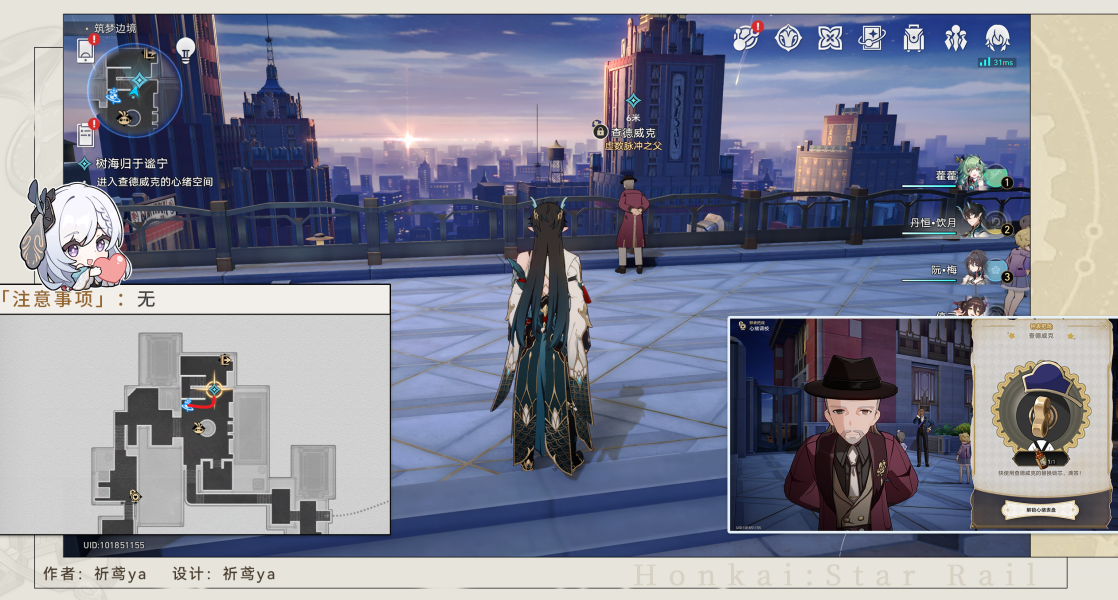The image size is (1118, 600).
Task: Select the blue hat piece on the dial
Action: point(1048,377)
